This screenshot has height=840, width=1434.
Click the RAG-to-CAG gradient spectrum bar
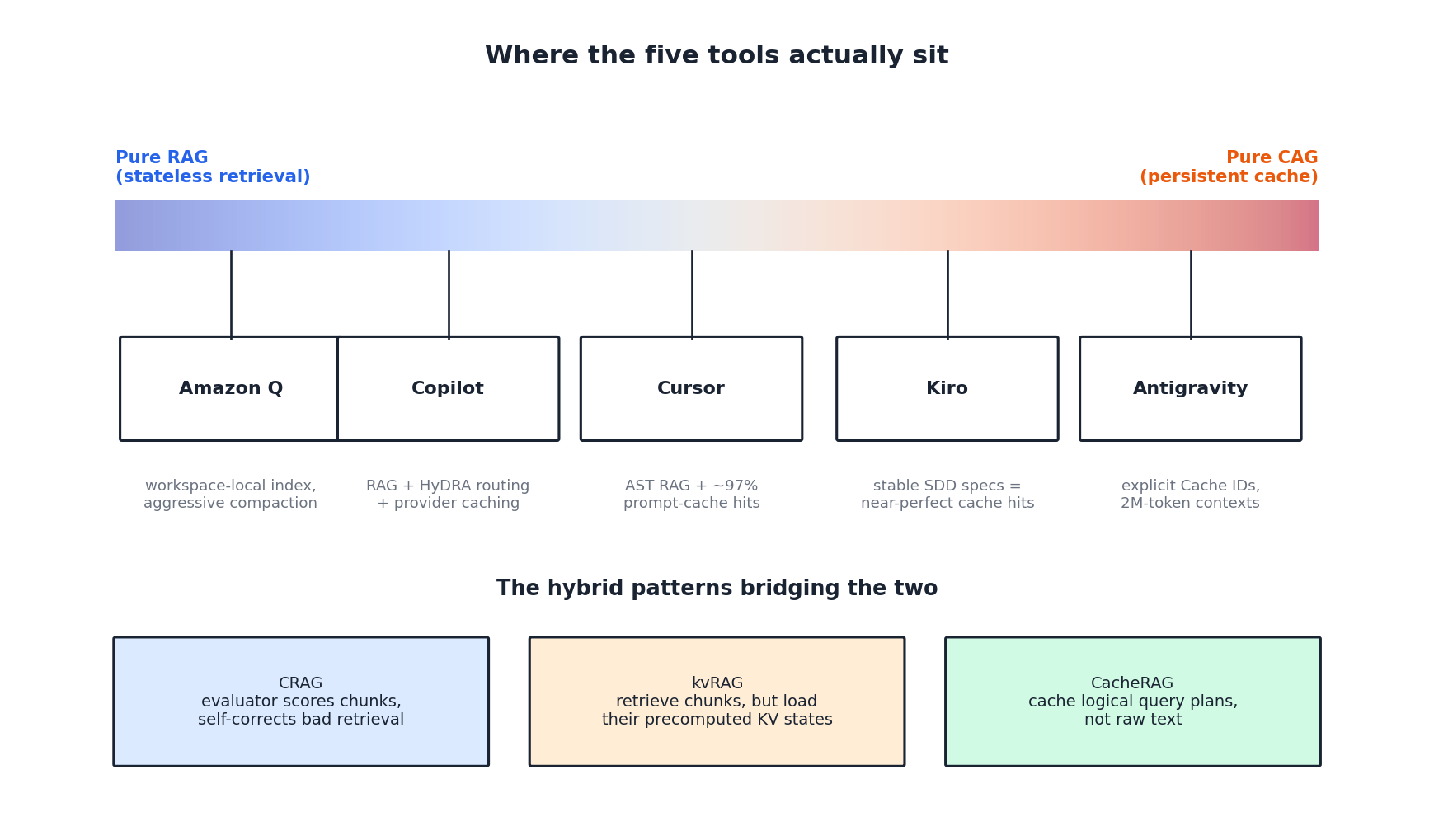717,225
